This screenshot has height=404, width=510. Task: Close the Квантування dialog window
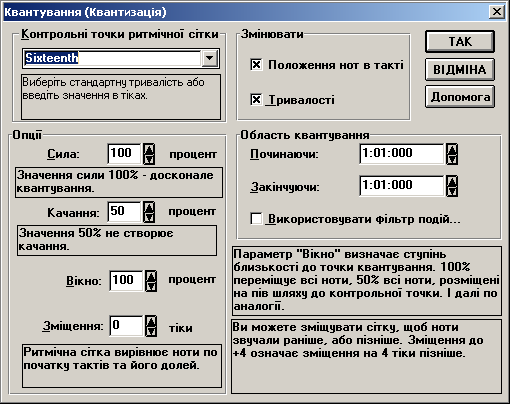tap(497, 12)
